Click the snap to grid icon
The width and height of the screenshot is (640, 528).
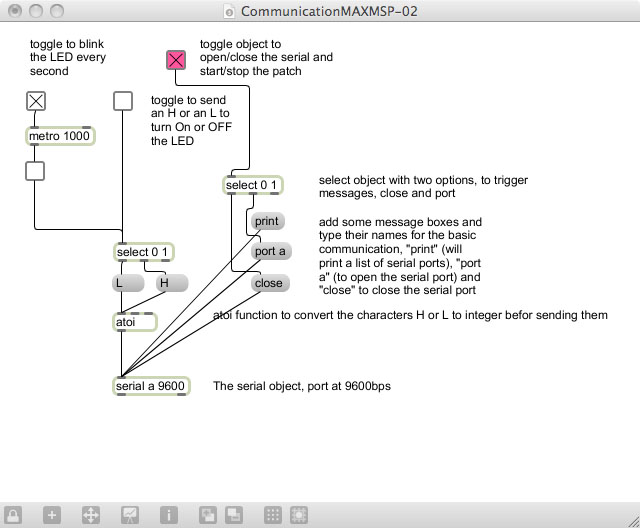298,515
